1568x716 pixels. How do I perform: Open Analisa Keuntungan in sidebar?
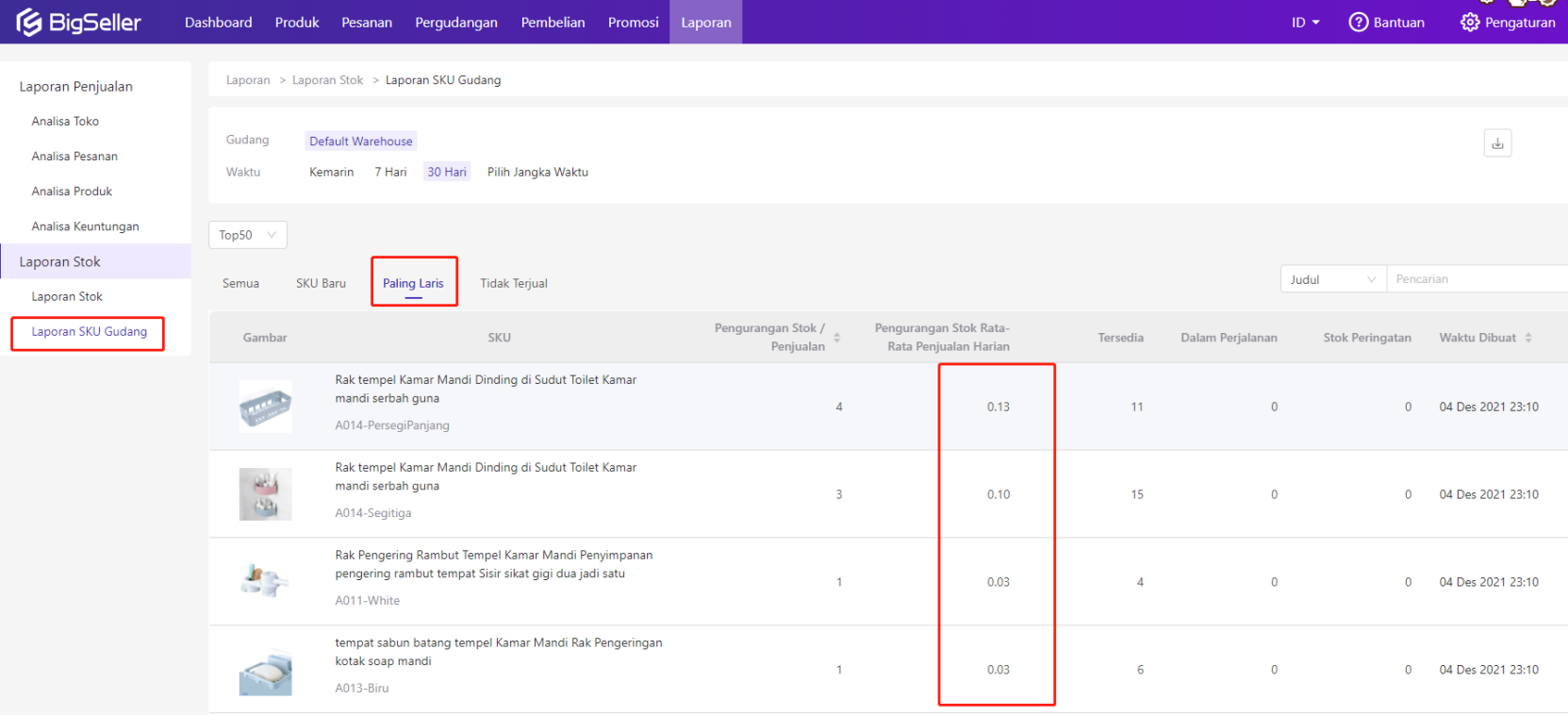tap(85, 226)
